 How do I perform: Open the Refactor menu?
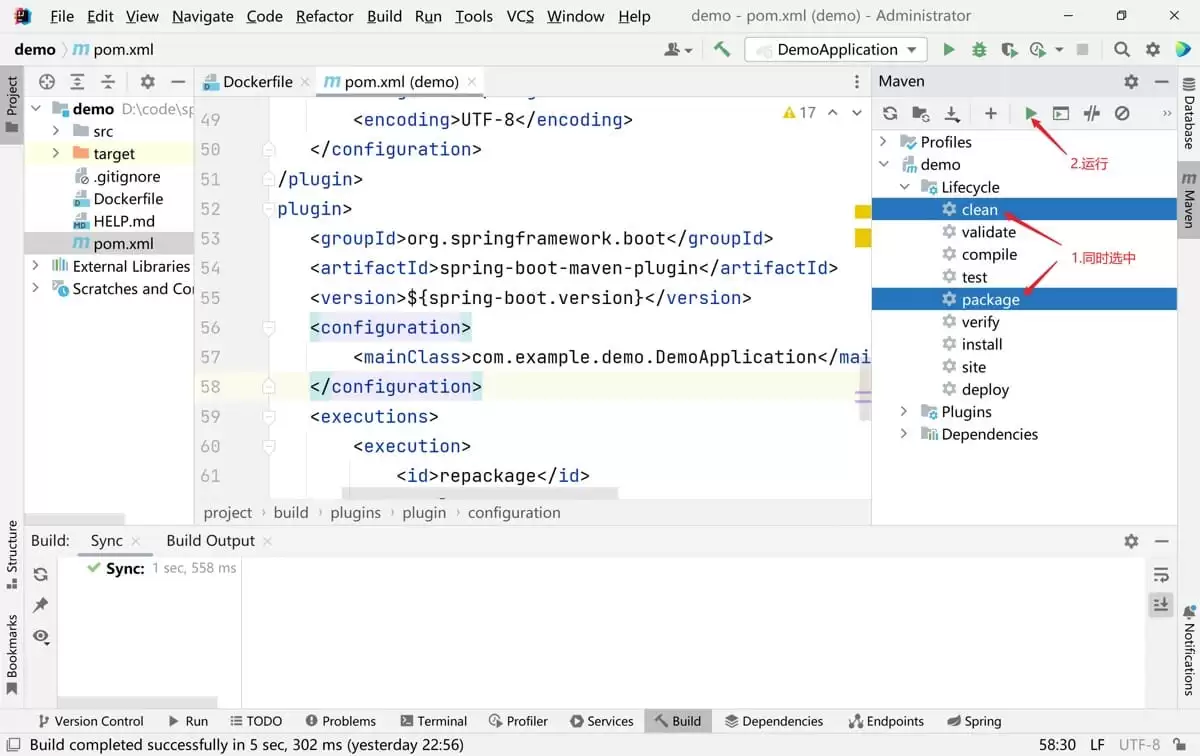(325, 16)
